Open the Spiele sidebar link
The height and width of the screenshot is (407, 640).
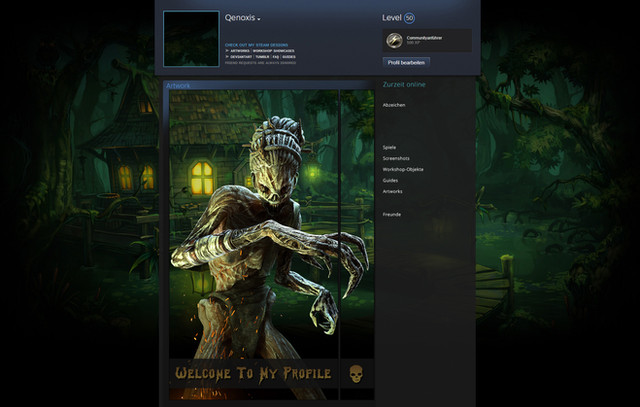click(389, 147)
